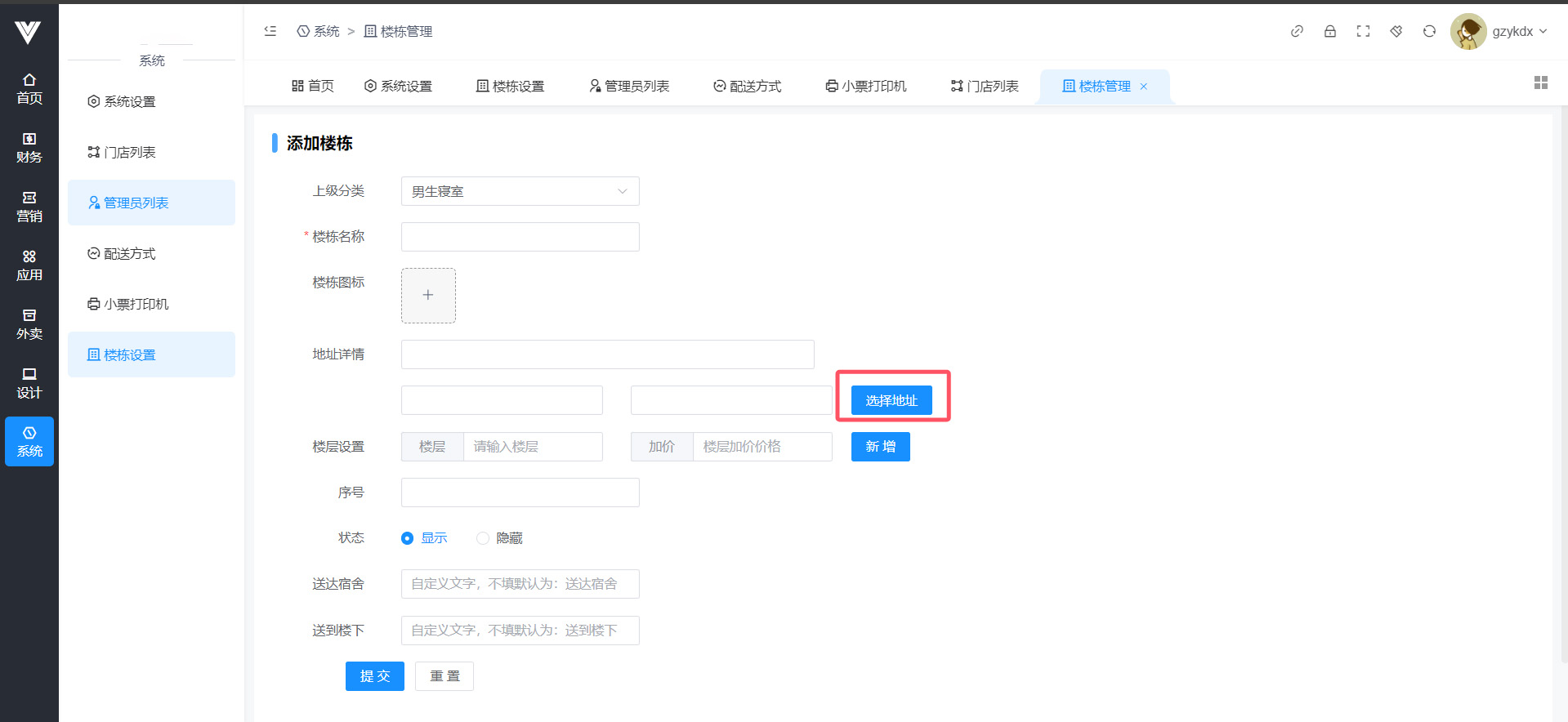The image size is (1568, 722).
Task: Open the theme icon in header
Action: [1396, 31]
